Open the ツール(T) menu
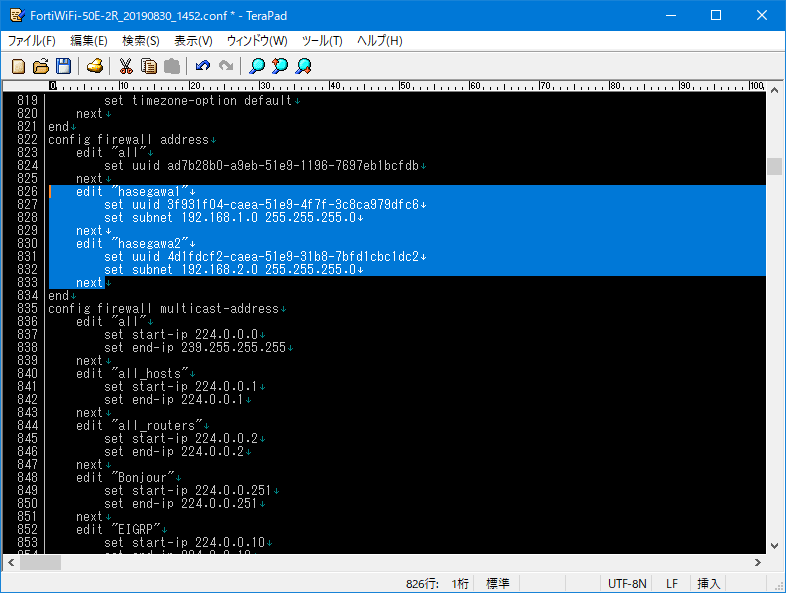The height and width of the screenshot is (593, 786). tap(322, 41)
